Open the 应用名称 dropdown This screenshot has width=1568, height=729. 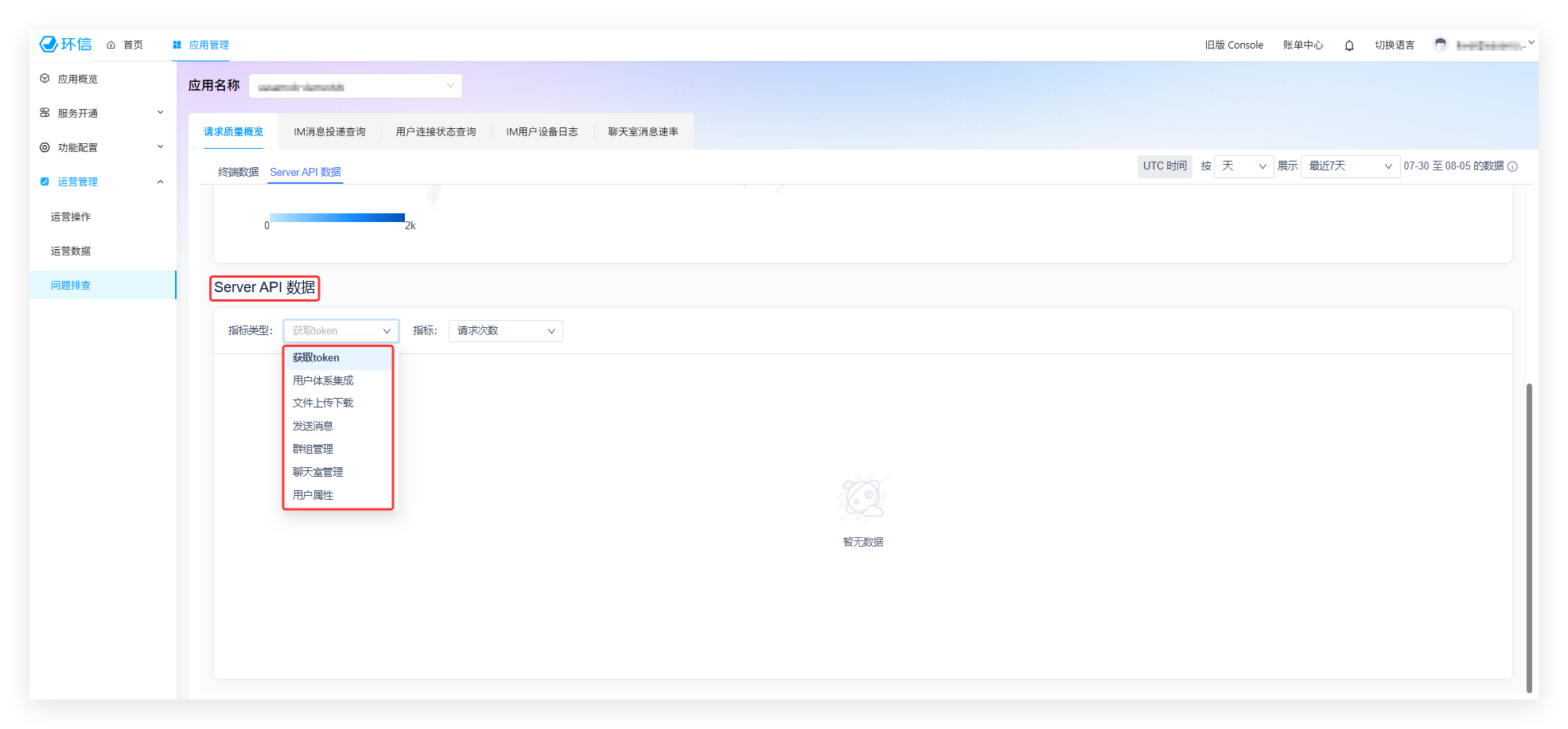355,86
